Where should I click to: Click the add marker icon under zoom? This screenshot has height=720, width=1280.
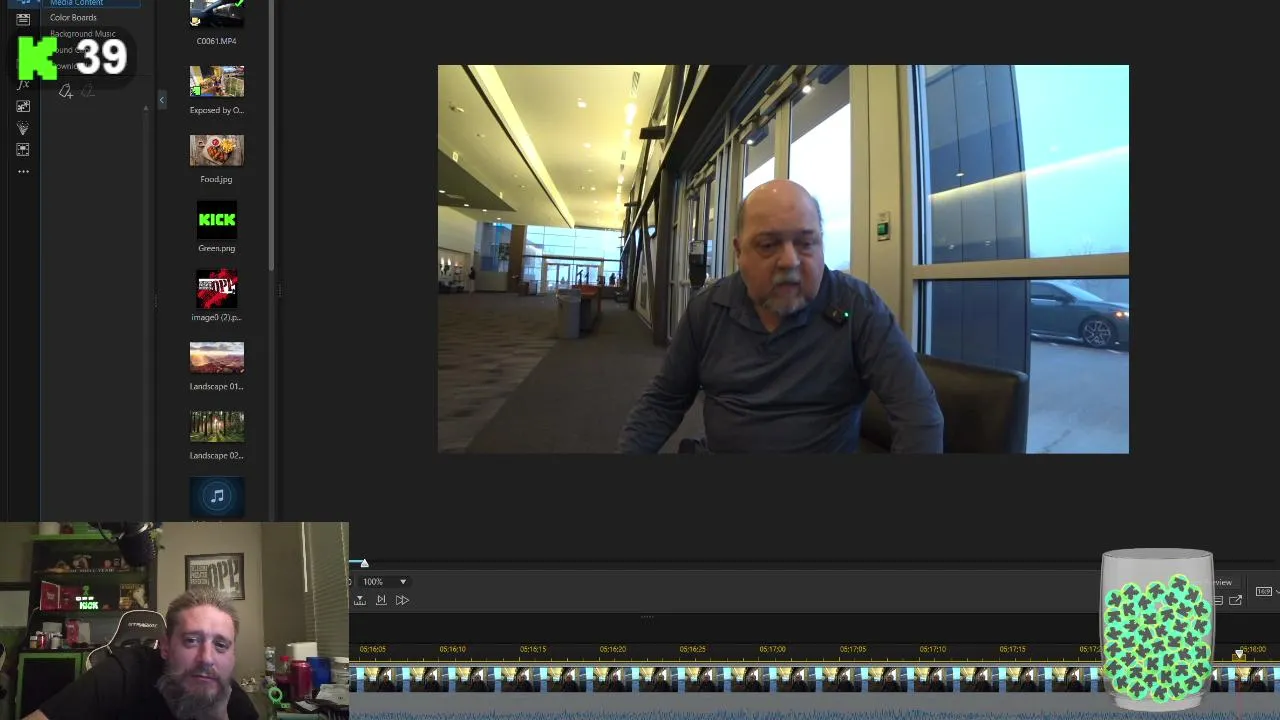360,600
